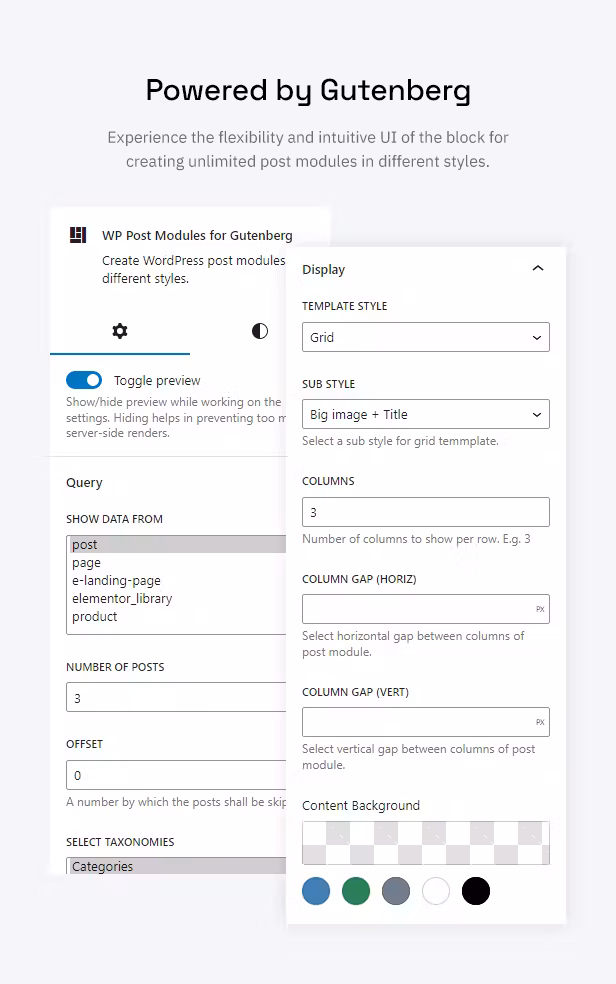
Task: Pick the blue color swatch
Action: (x=316, y=891)
